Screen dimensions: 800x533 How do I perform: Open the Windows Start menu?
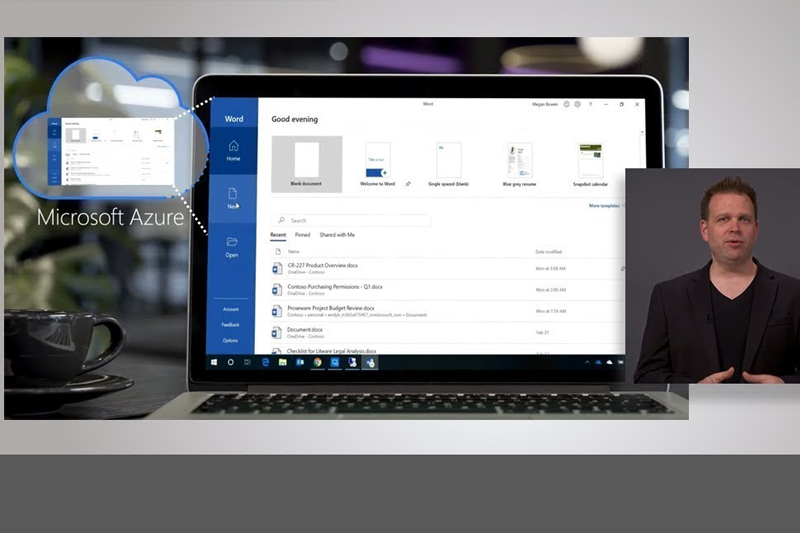(214, 362)
